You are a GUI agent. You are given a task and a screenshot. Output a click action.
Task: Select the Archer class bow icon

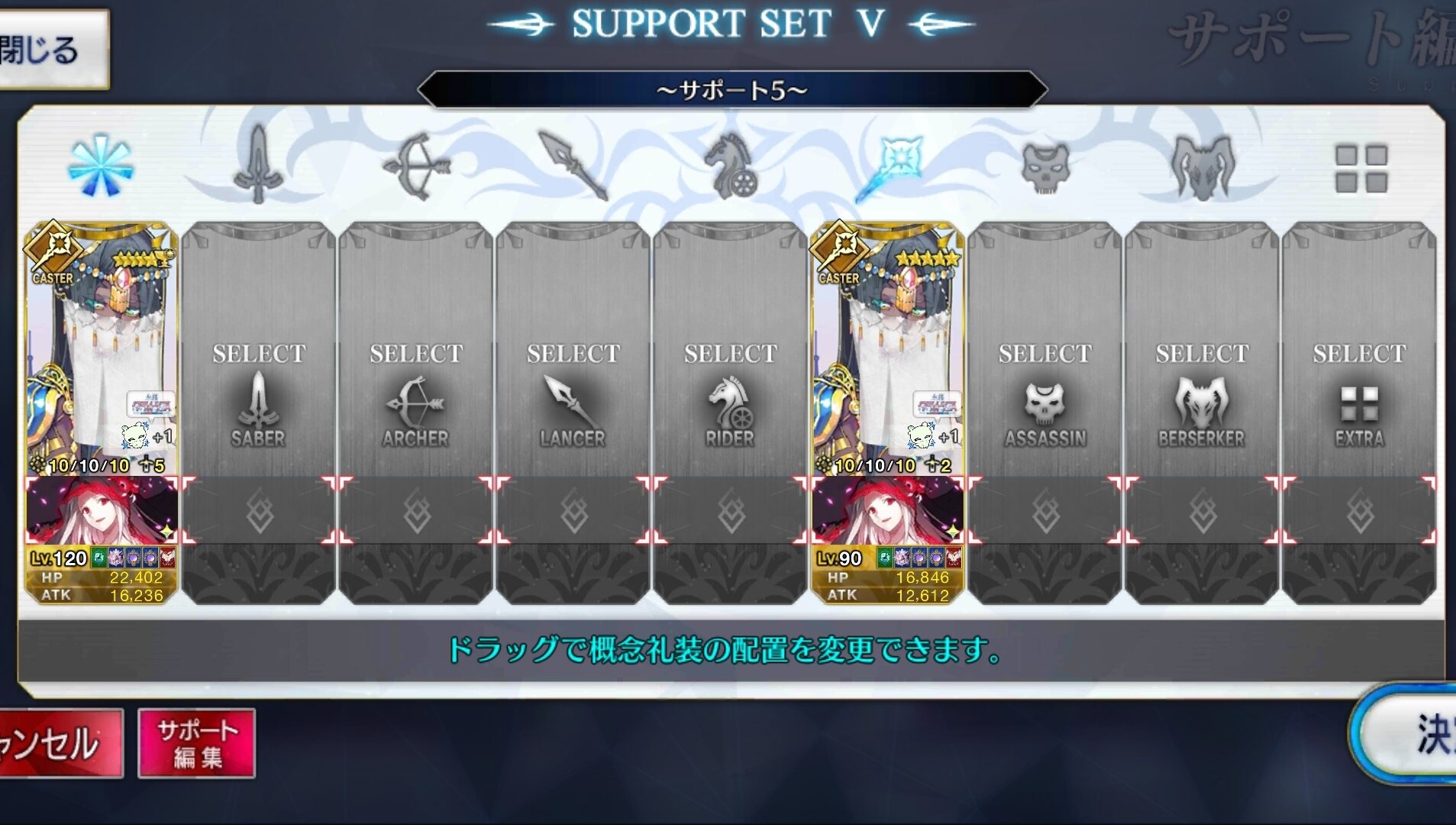tap(416, 166)
